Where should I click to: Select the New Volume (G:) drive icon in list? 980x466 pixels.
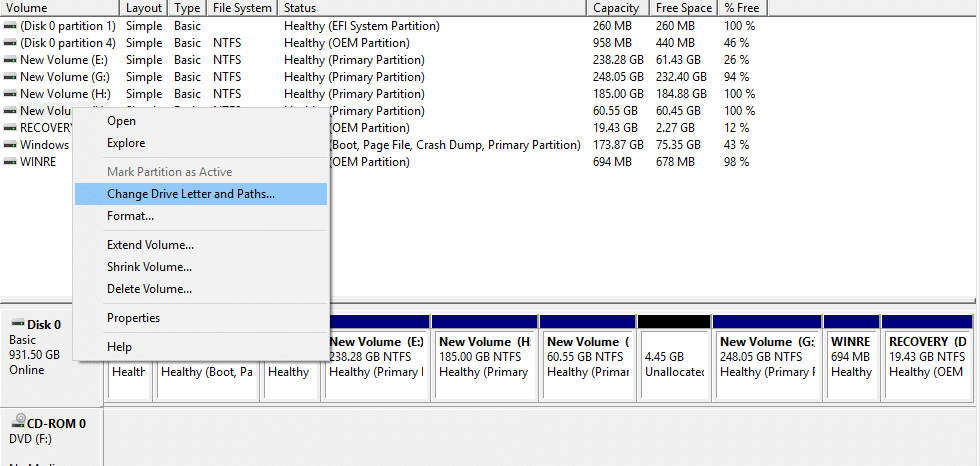[x=10, y=77]
